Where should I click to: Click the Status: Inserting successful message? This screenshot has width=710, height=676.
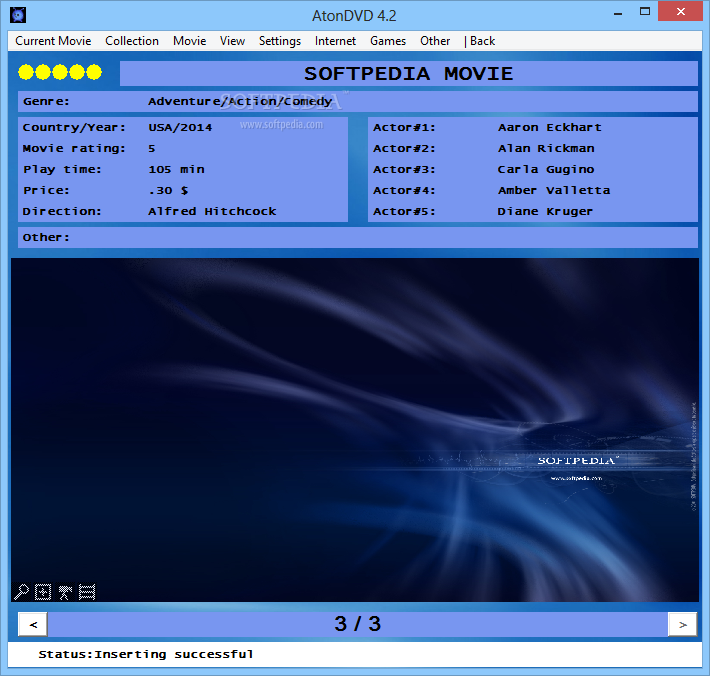tap(146, 654)
